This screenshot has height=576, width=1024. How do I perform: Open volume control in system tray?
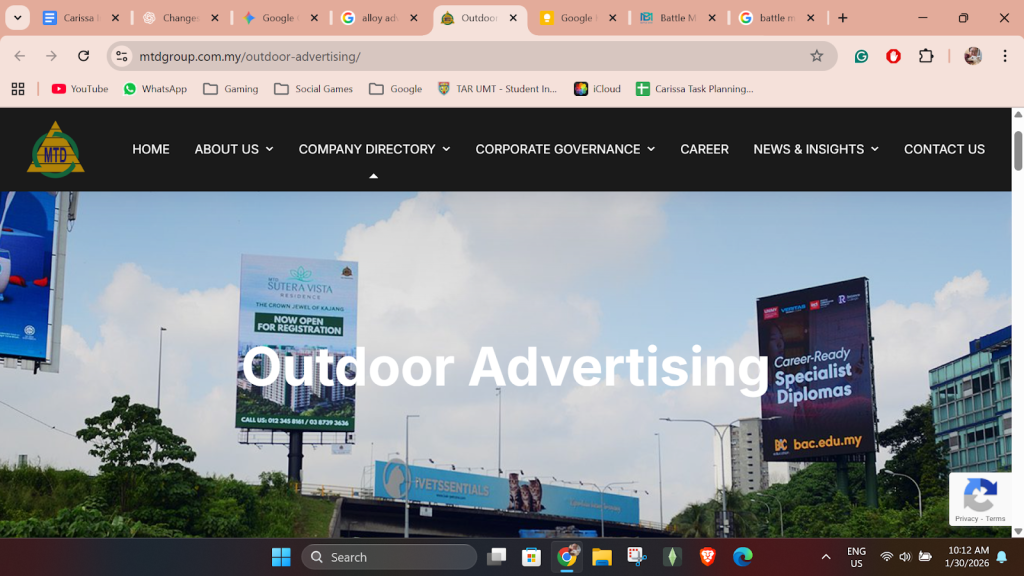[x=904, y=557]
